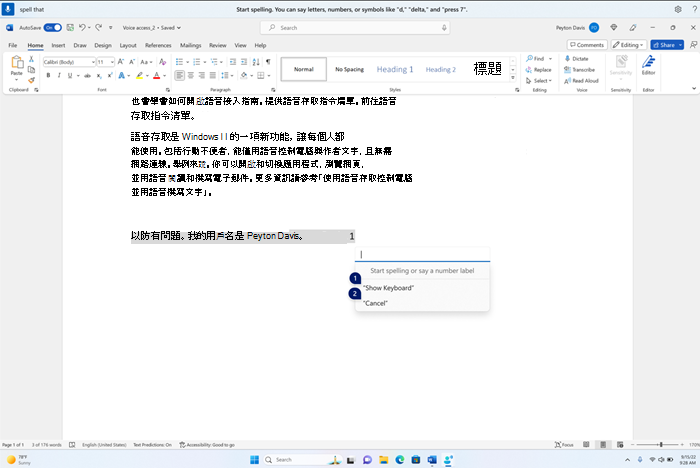Screen dimensions: 700x468
Task: Apply the Heading 1 style
Action: coord(395,69)
